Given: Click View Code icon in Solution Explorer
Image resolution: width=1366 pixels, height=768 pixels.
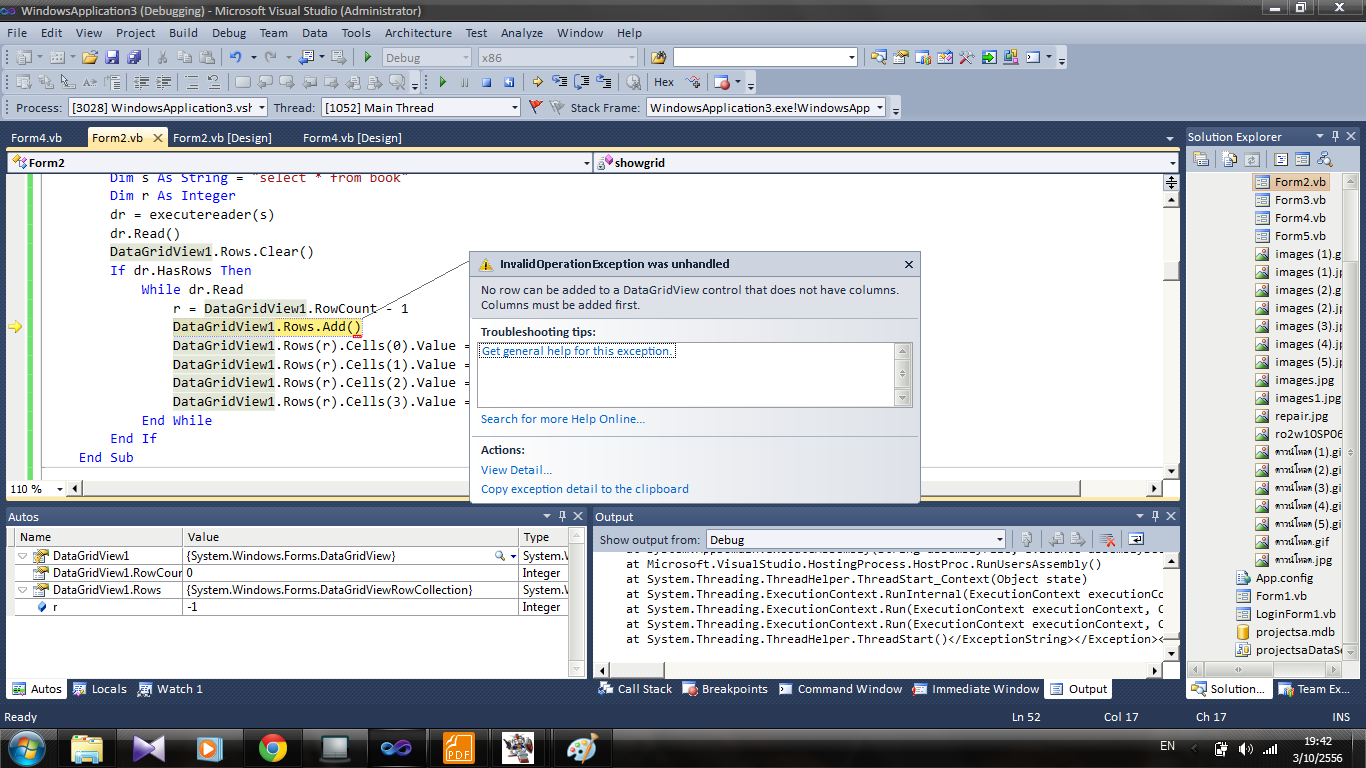Looking at the screenshot, I should pos(1280,159).
